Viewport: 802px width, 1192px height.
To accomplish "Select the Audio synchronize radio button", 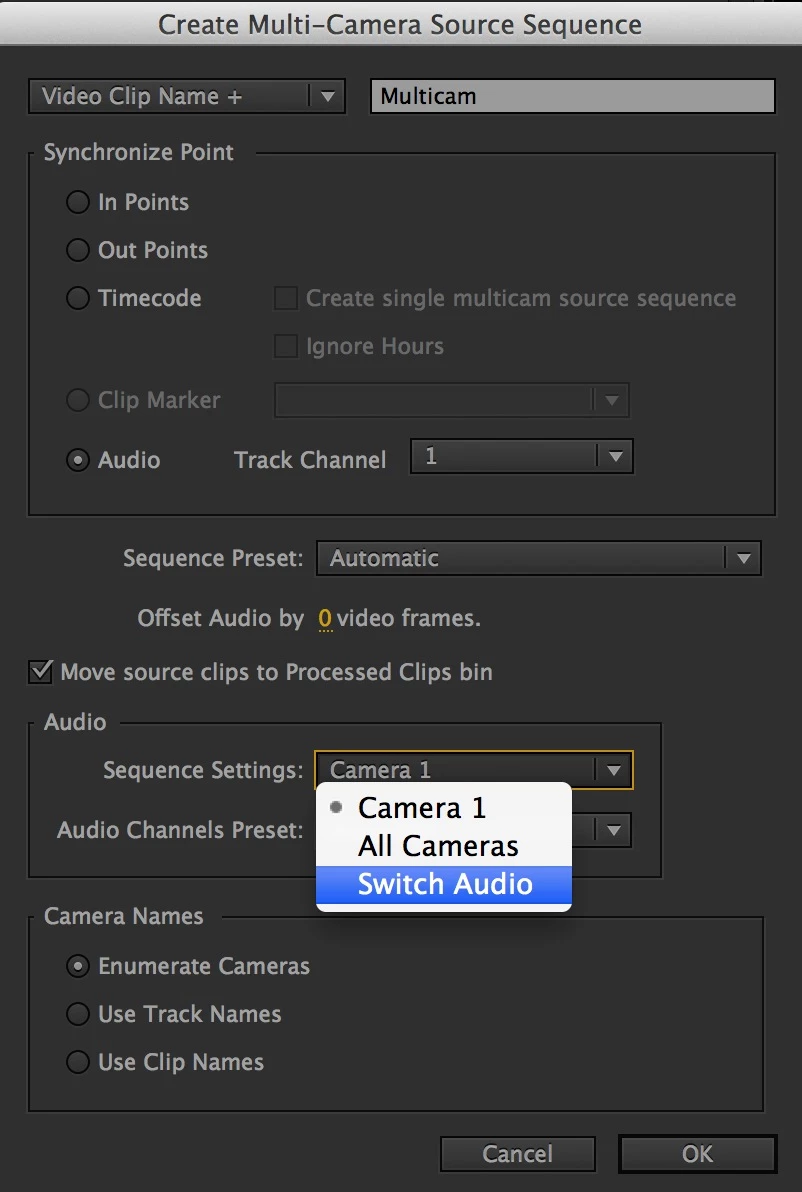I will click(x=78, y=460).
